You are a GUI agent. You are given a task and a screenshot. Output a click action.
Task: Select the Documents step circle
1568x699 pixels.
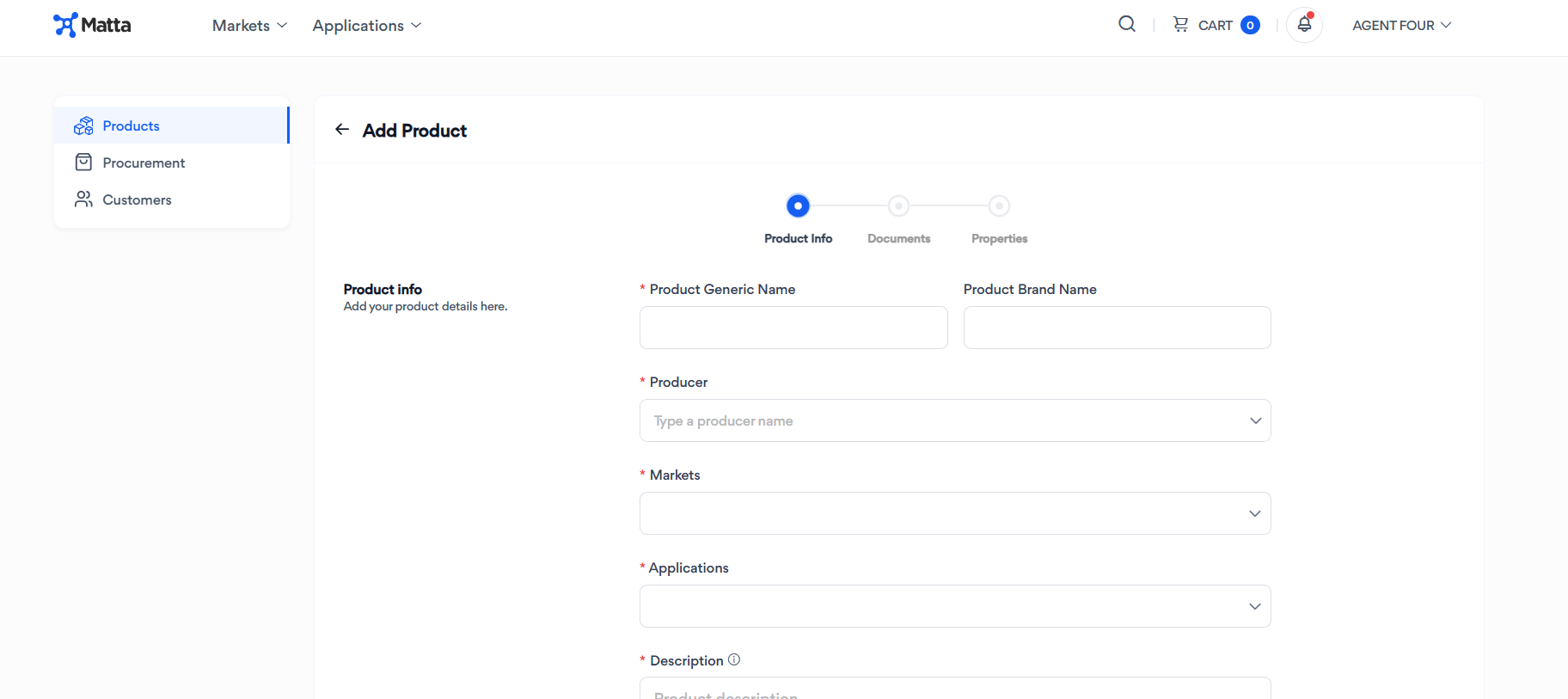(x=898, y=205)
